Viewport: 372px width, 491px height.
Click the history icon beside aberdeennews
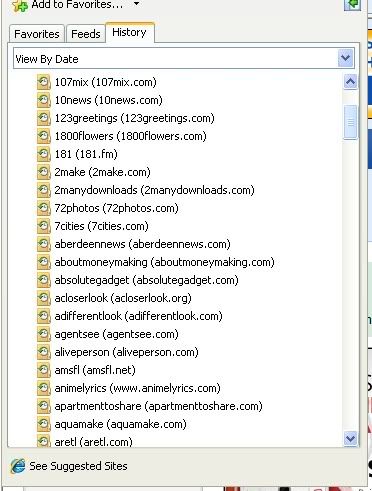click(x=43, y=244)
